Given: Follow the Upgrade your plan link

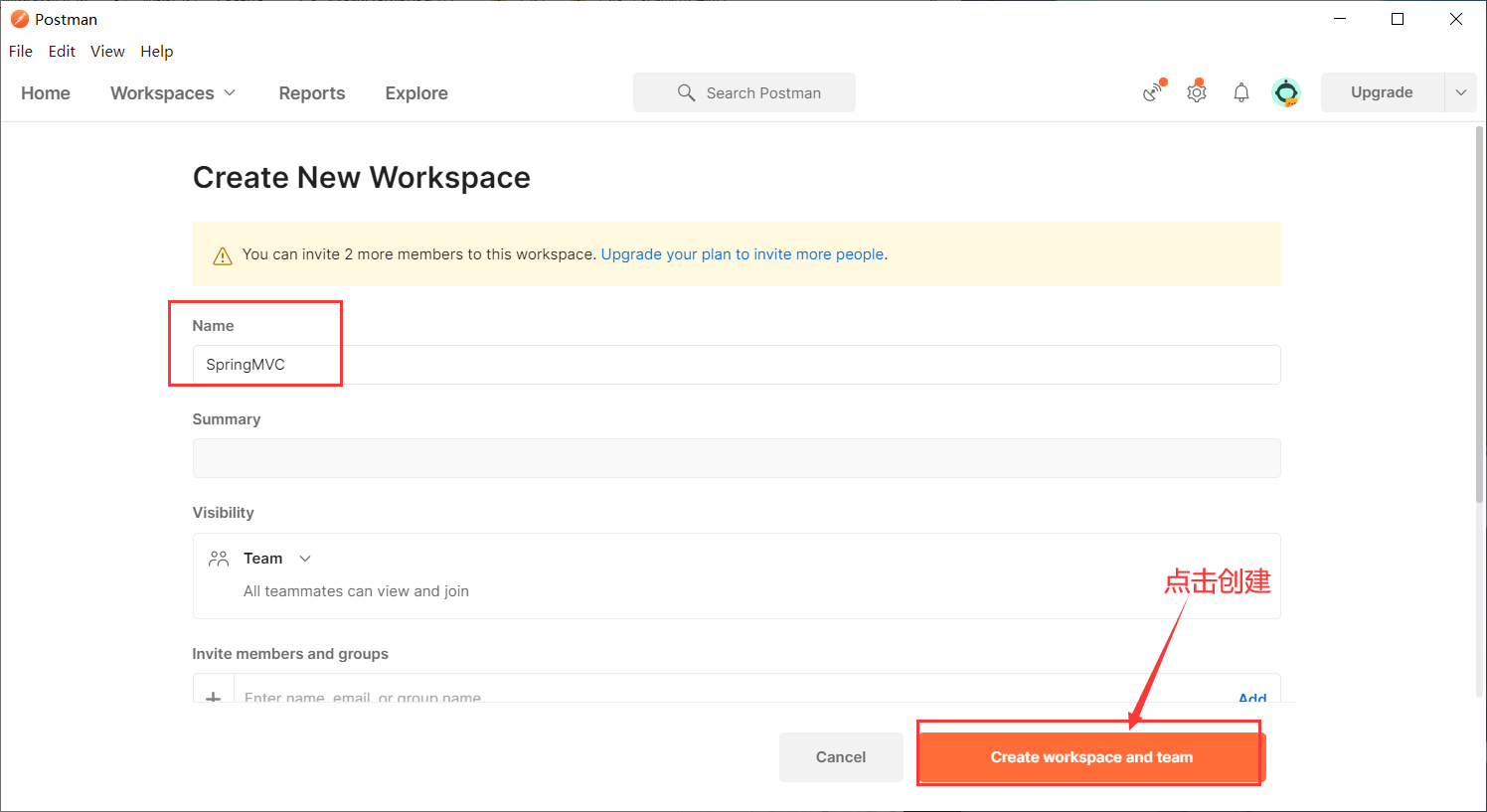Looking at the screenshot, I should (x=743, y=254).
